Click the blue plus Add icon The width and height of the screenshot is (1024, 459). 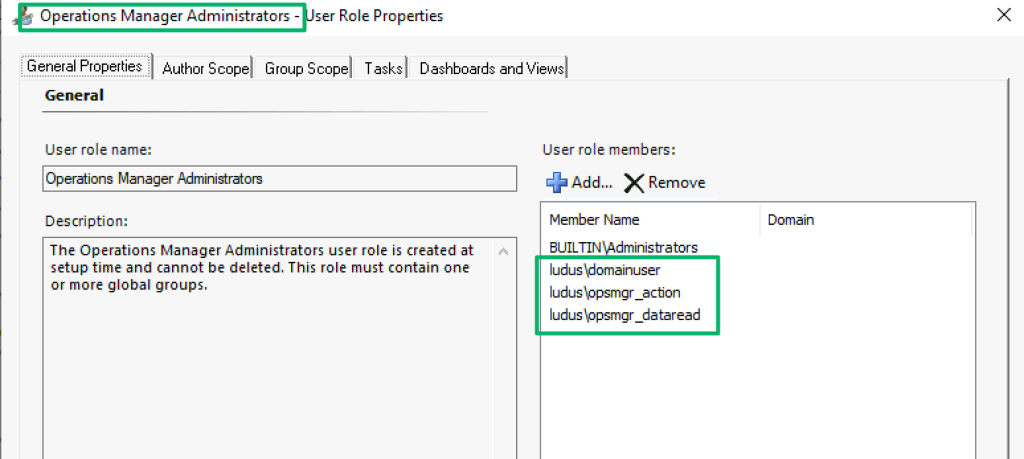(556, 182)
